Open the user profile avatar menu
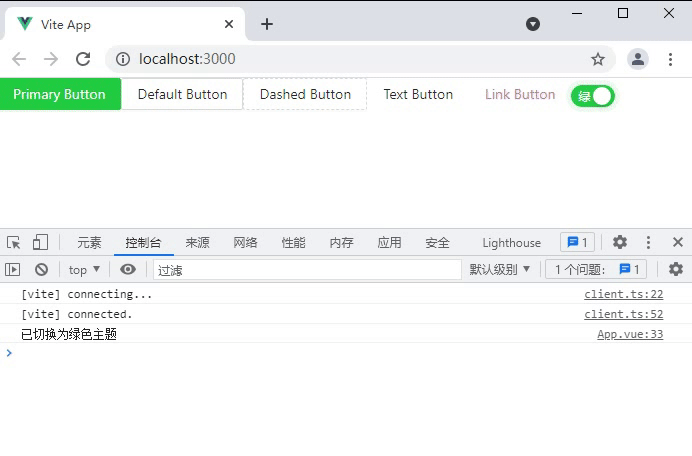 pyautogui.click(x=638, y=59)
